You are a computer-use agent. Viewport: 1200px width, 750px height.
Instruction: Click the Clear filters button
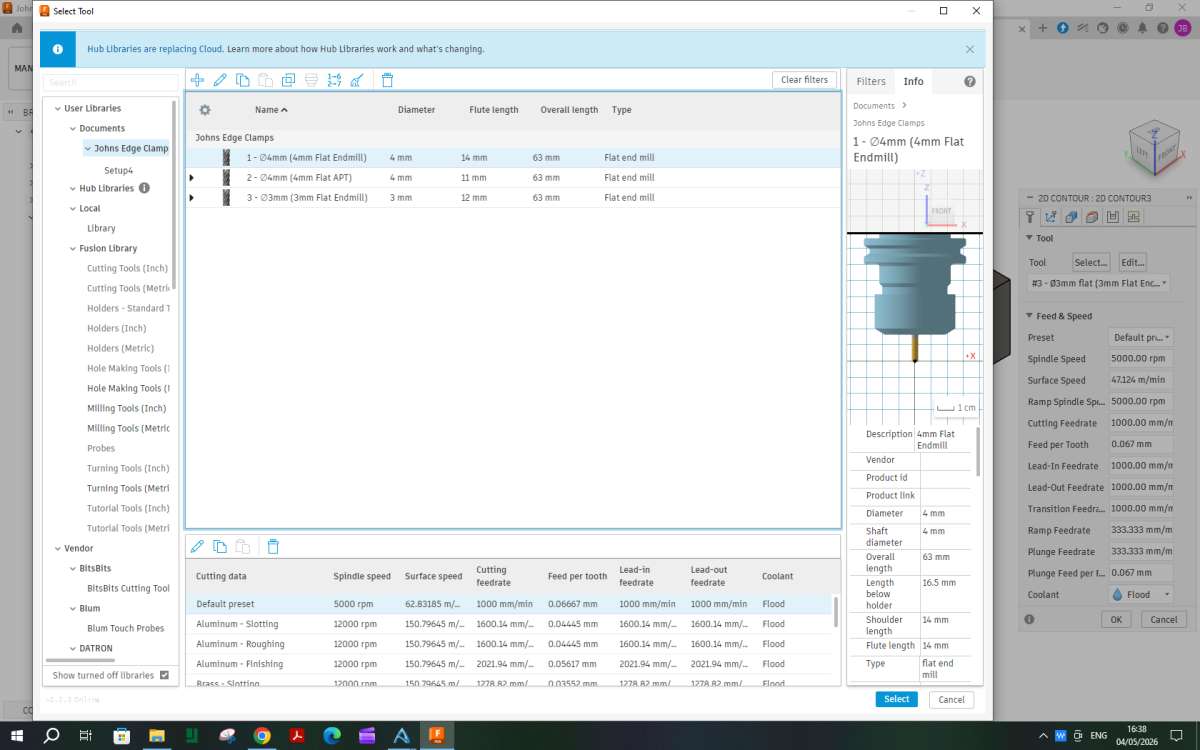[804, 80]
